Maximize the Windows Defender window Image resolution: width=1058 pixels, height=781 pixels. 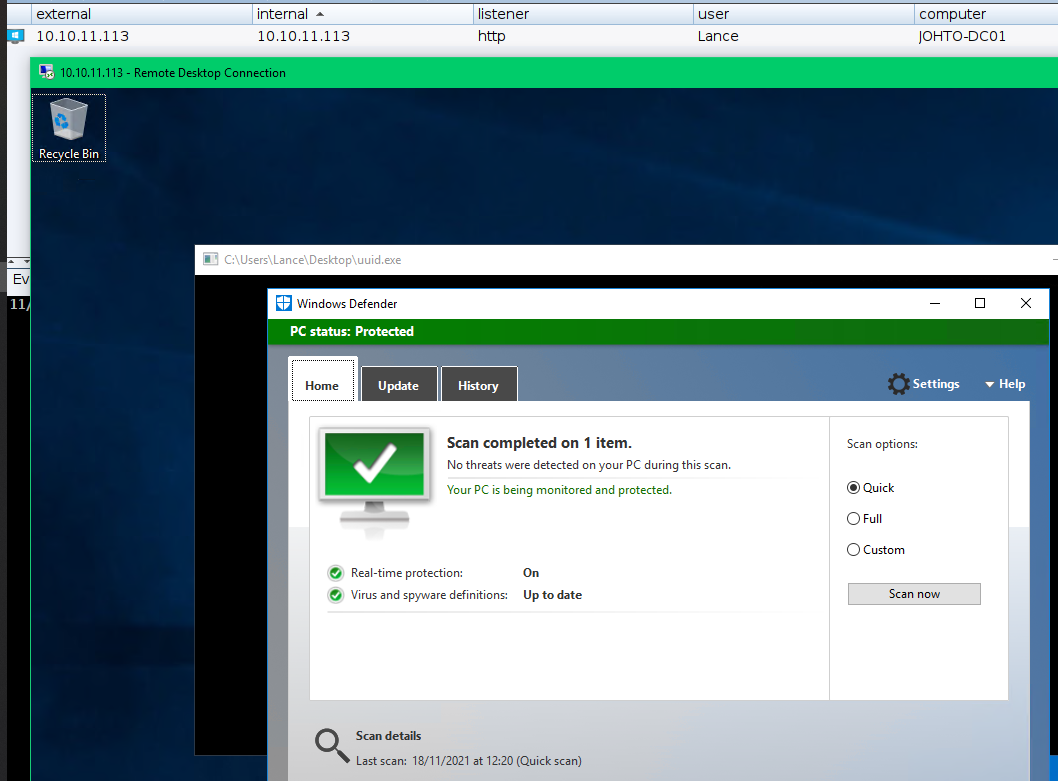tap(980, 304)
